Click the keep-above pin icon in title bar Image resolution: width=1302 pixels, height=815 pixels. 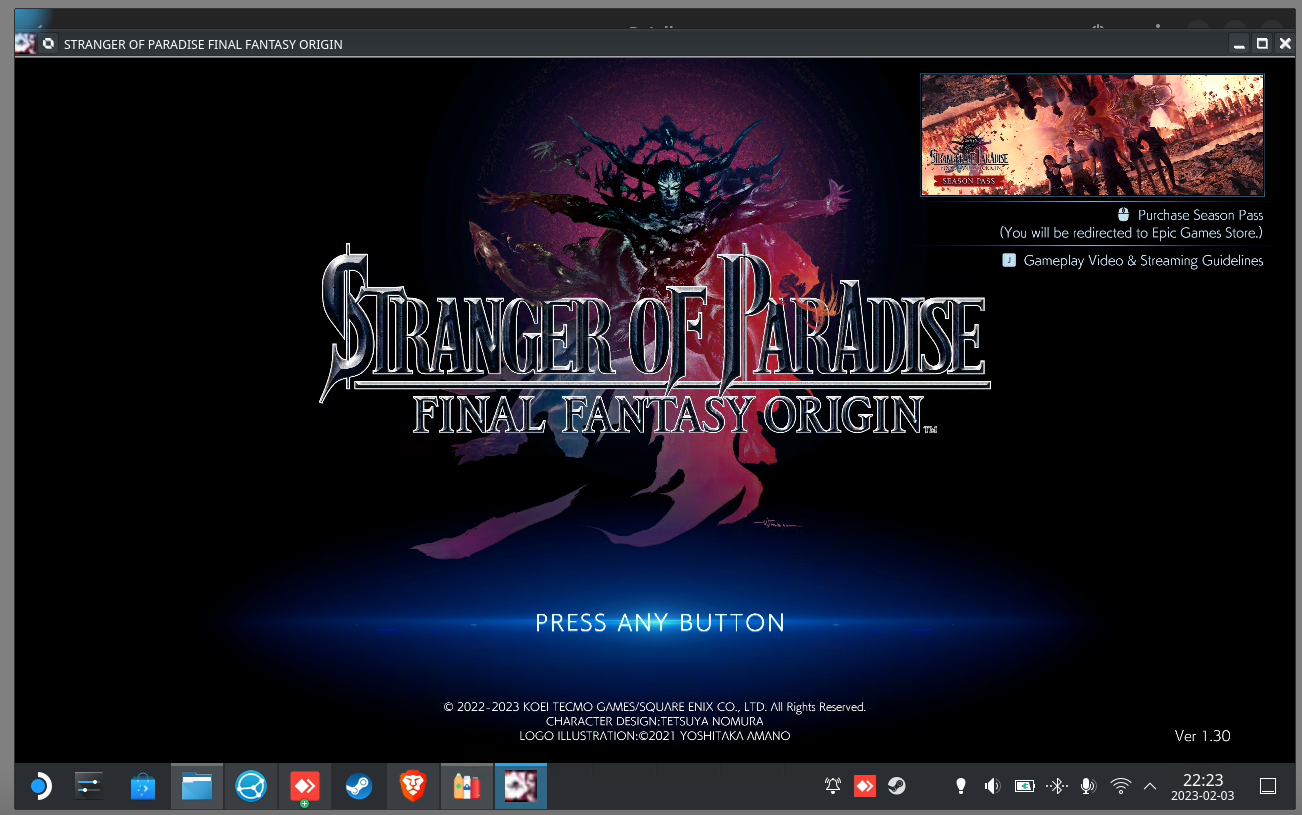click(x=48, y=44)
